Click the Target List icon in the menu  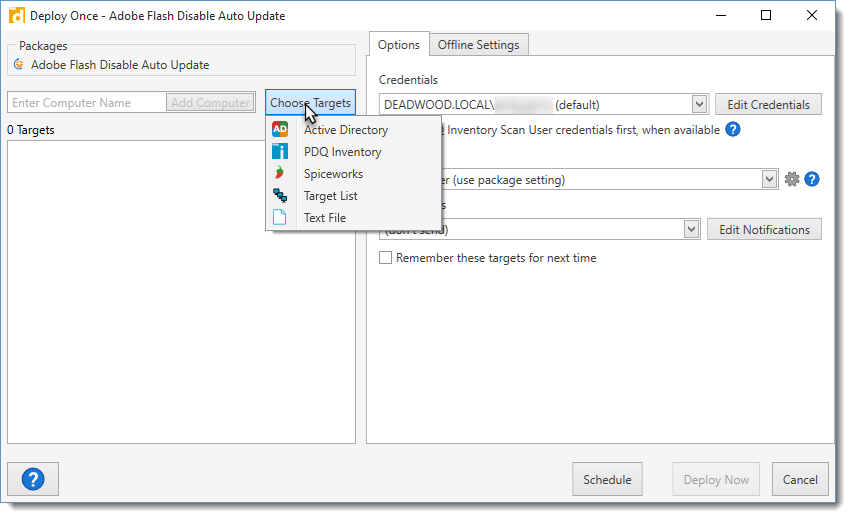[280, 196]
